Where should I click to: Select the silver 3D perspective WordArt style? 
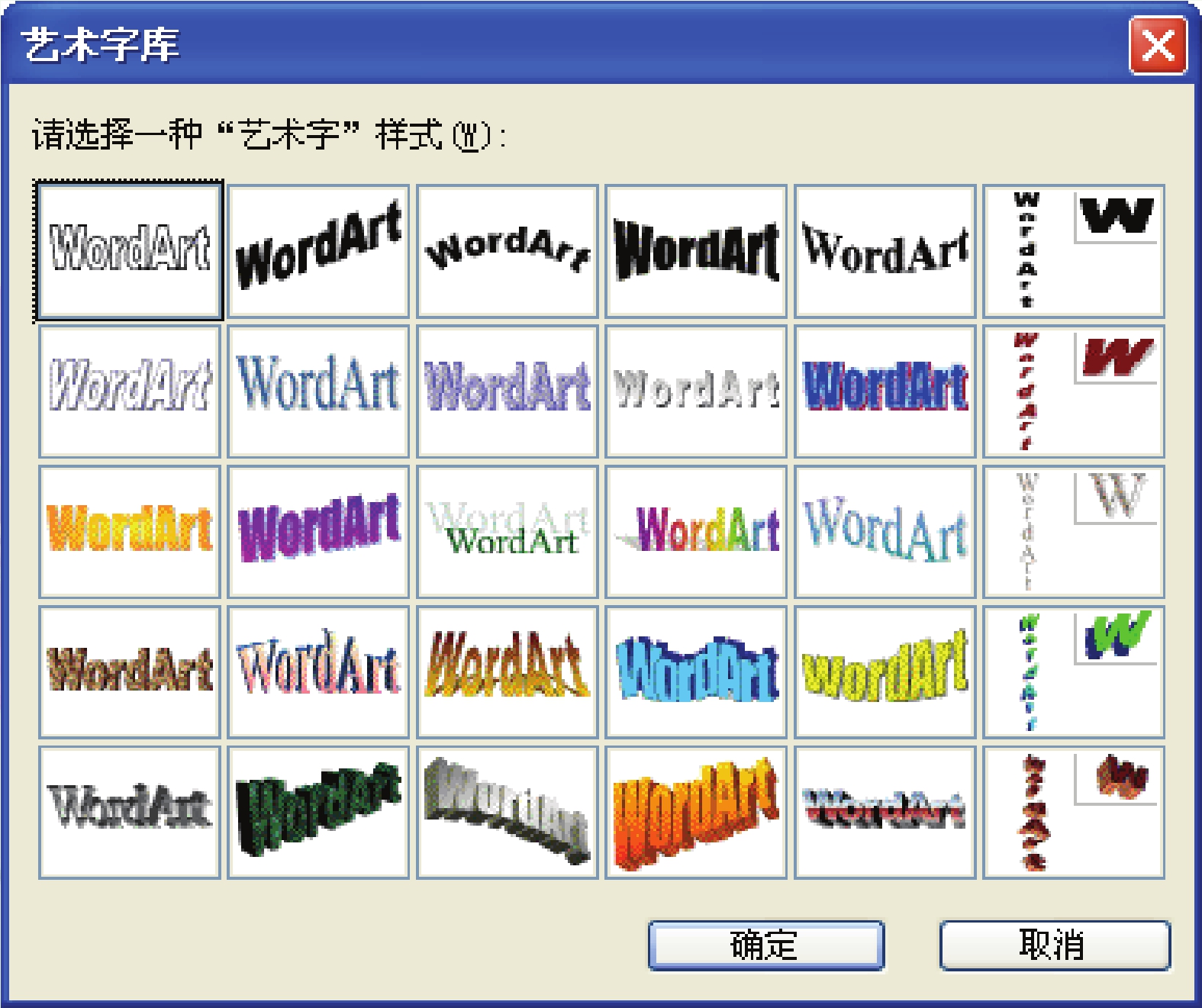[508, 813]
